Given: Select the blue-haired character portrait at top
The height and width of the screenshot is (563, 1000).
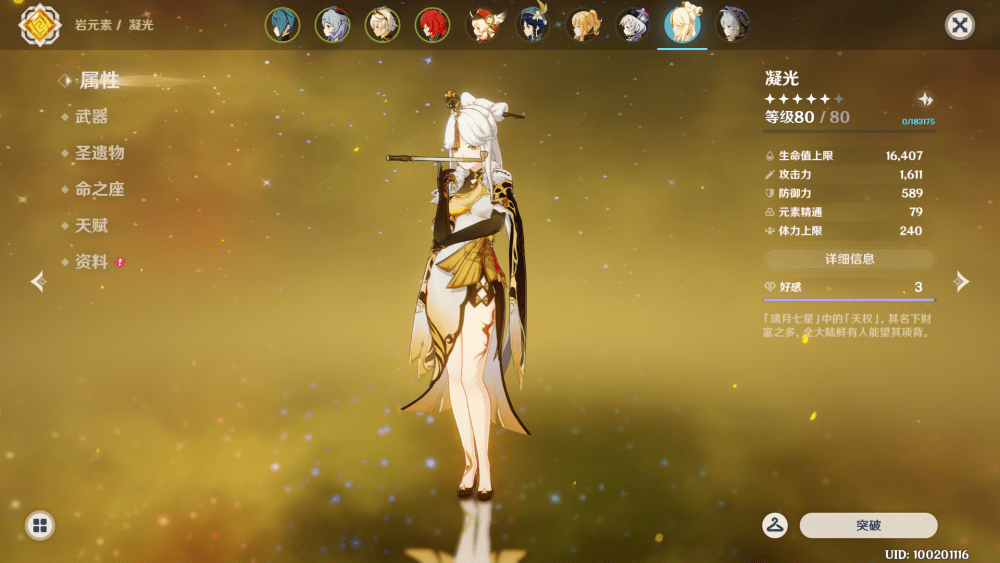Looking at the screenshot, I should (x=282, y=26).
